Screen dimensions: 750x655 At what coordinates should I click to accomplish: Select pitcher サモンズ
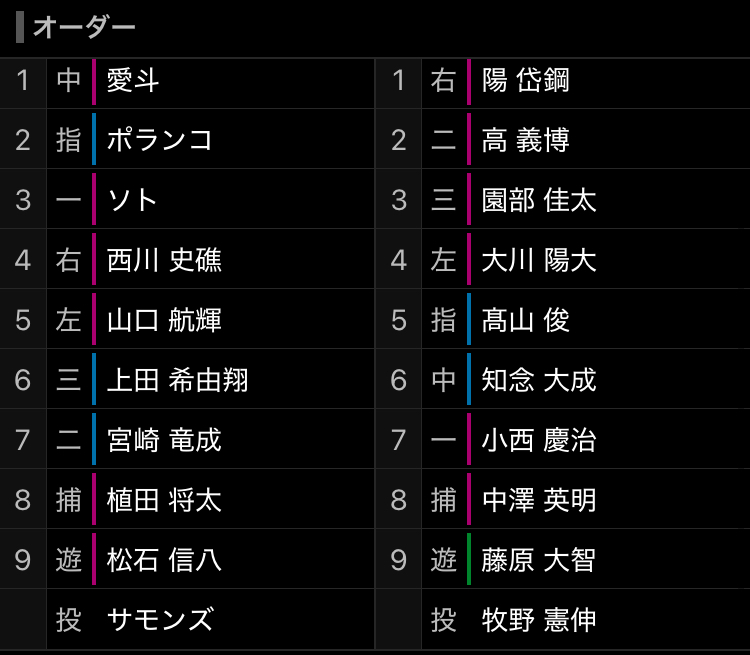click(160, 620)
